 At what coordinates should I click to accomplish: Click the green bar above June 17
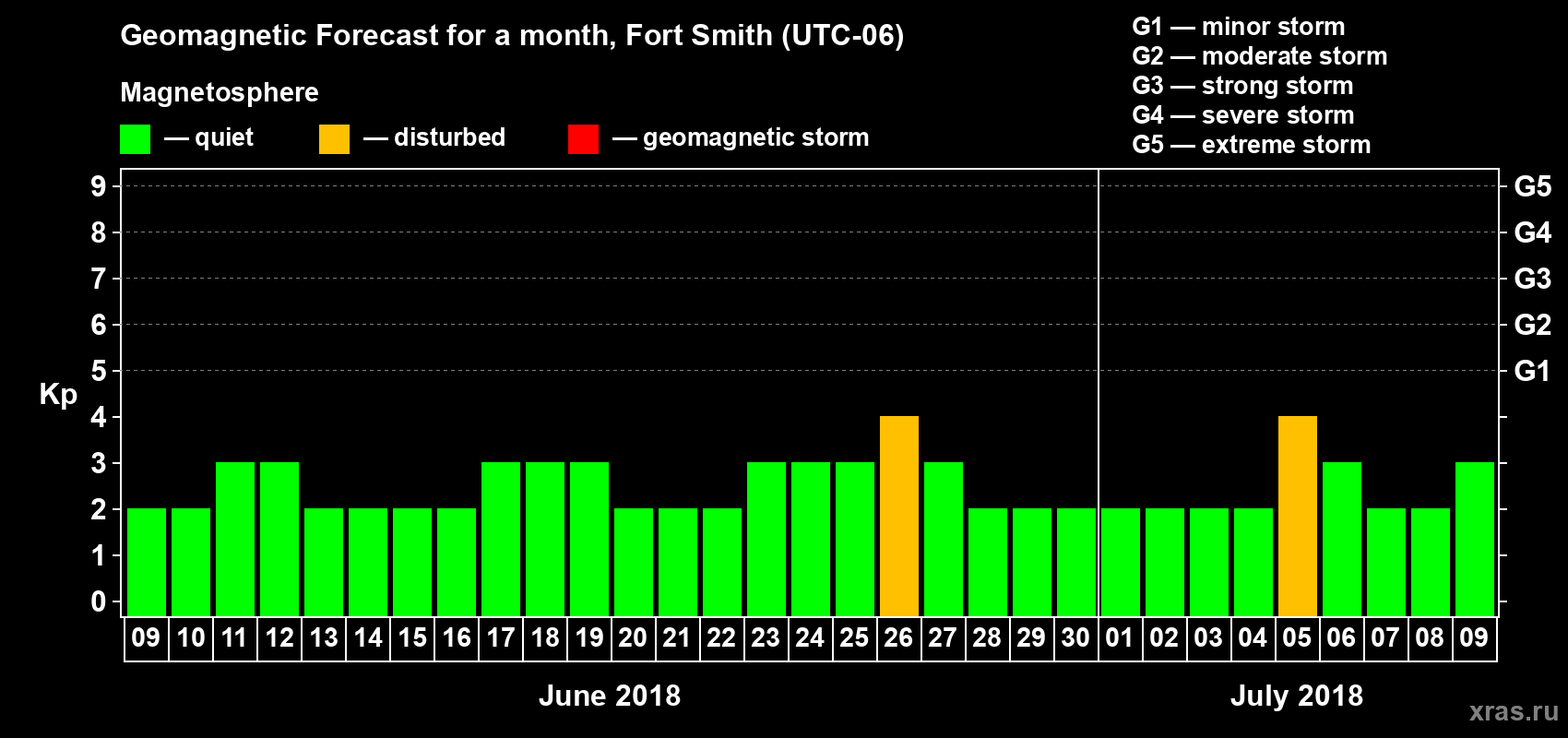pyautogui.click(x=501, y=539)
